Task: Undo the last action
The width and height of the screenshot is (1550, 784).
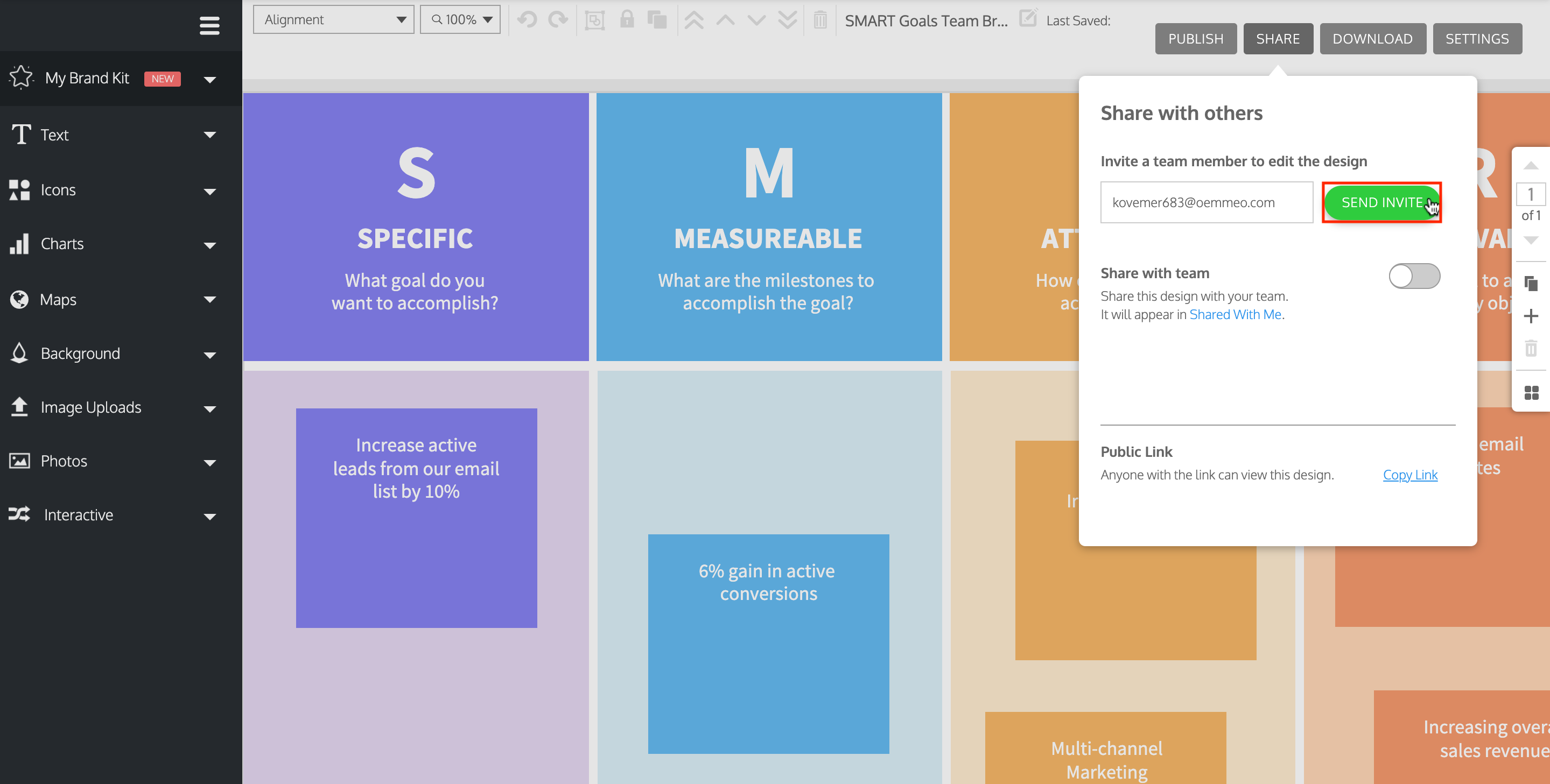Action: [527, 20]
